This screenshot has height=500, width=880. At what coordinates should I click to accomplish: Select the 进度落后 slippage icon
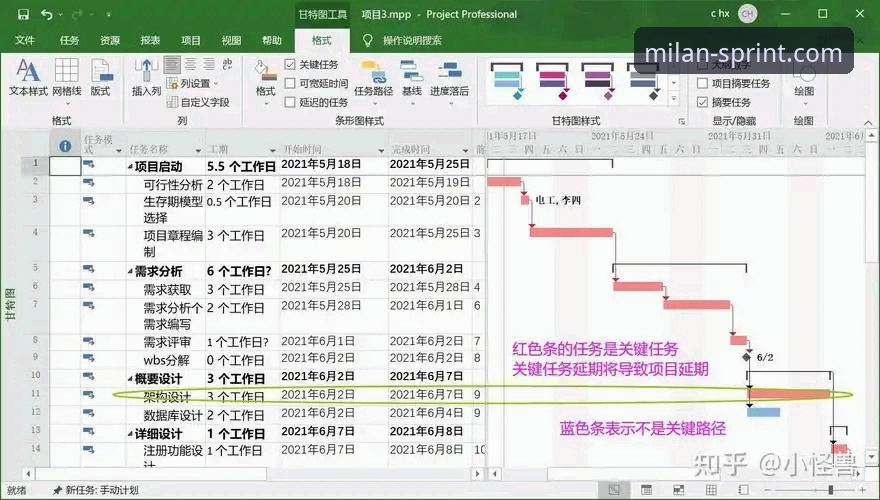click(x=450, y=79)
